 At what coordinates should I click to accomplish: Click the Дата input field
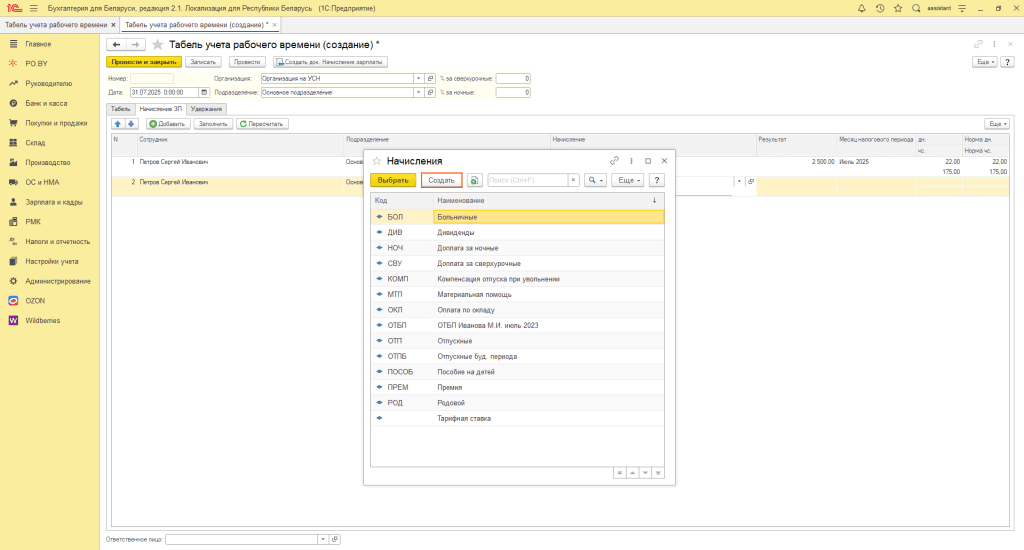click(164, 93)
